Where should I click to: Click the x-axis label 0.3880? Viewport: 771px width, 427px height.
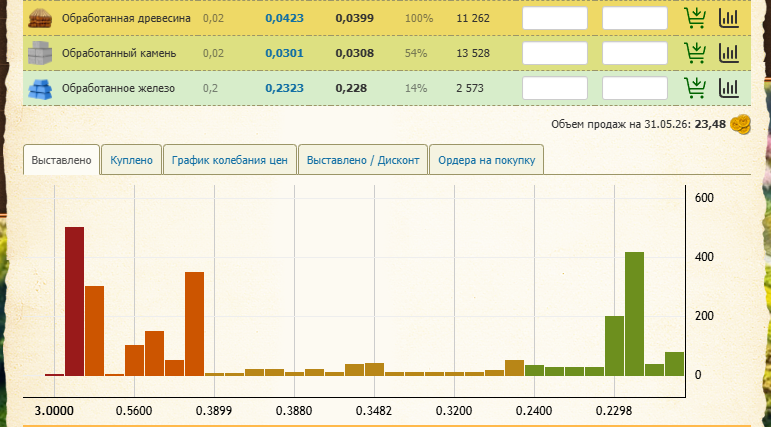pyautogui.click(x=294, y=411)
